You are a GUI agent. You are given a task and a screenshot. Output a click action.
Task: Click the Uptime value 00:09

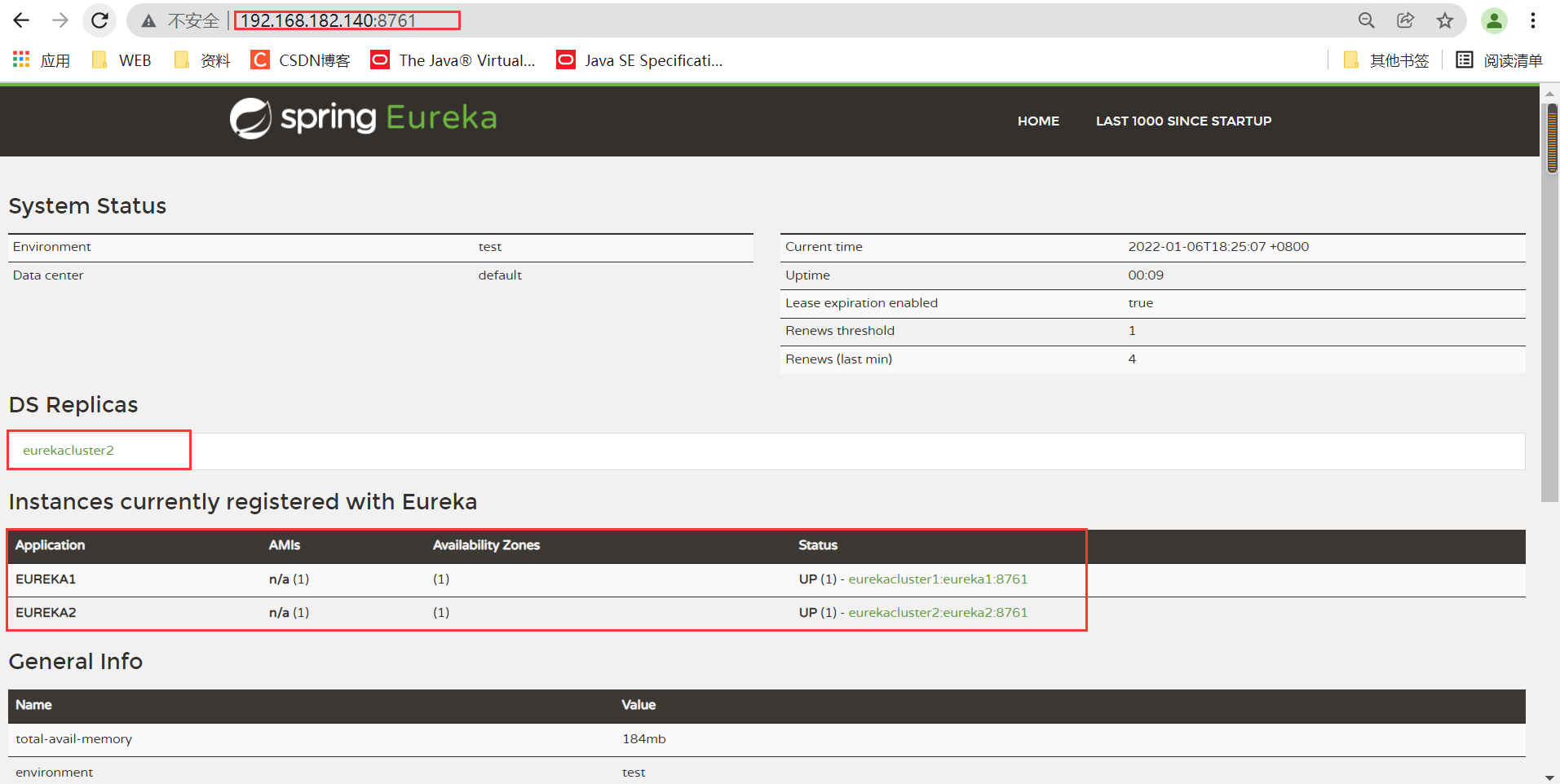coord(1146,275)
